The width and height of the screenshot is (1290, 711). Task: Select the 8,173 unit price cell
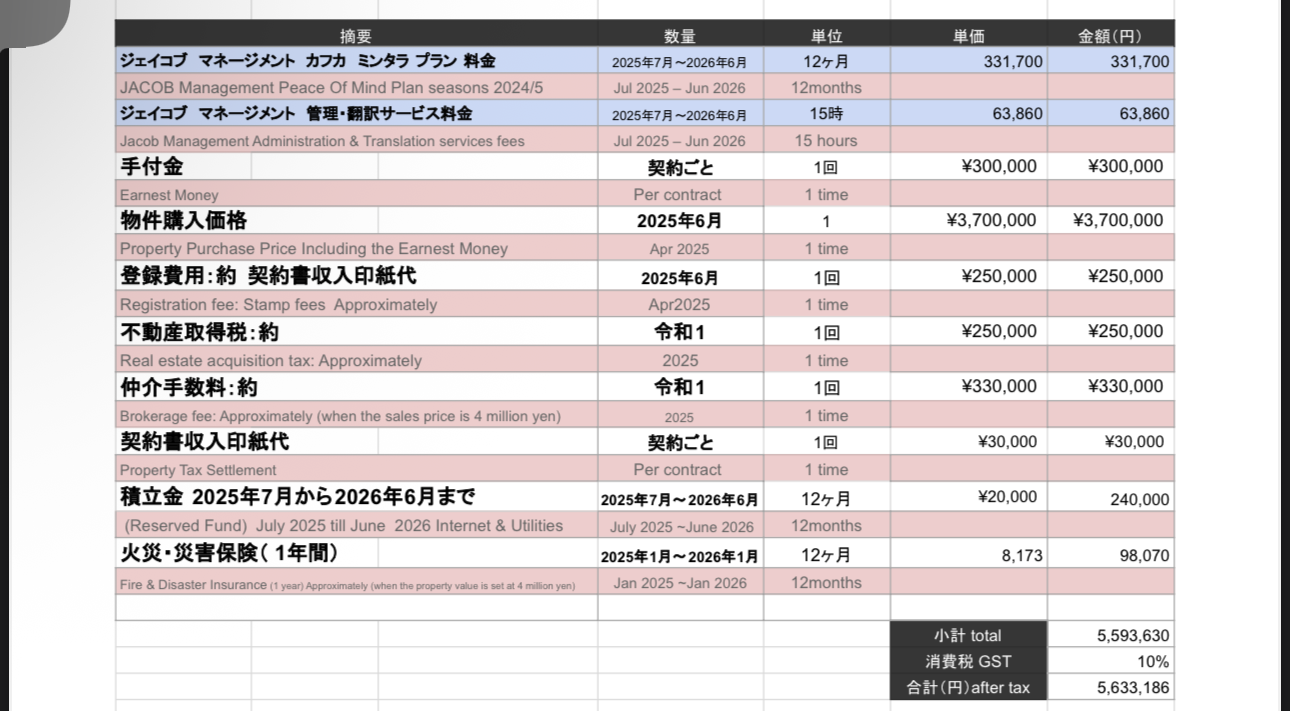pos(968,555)
